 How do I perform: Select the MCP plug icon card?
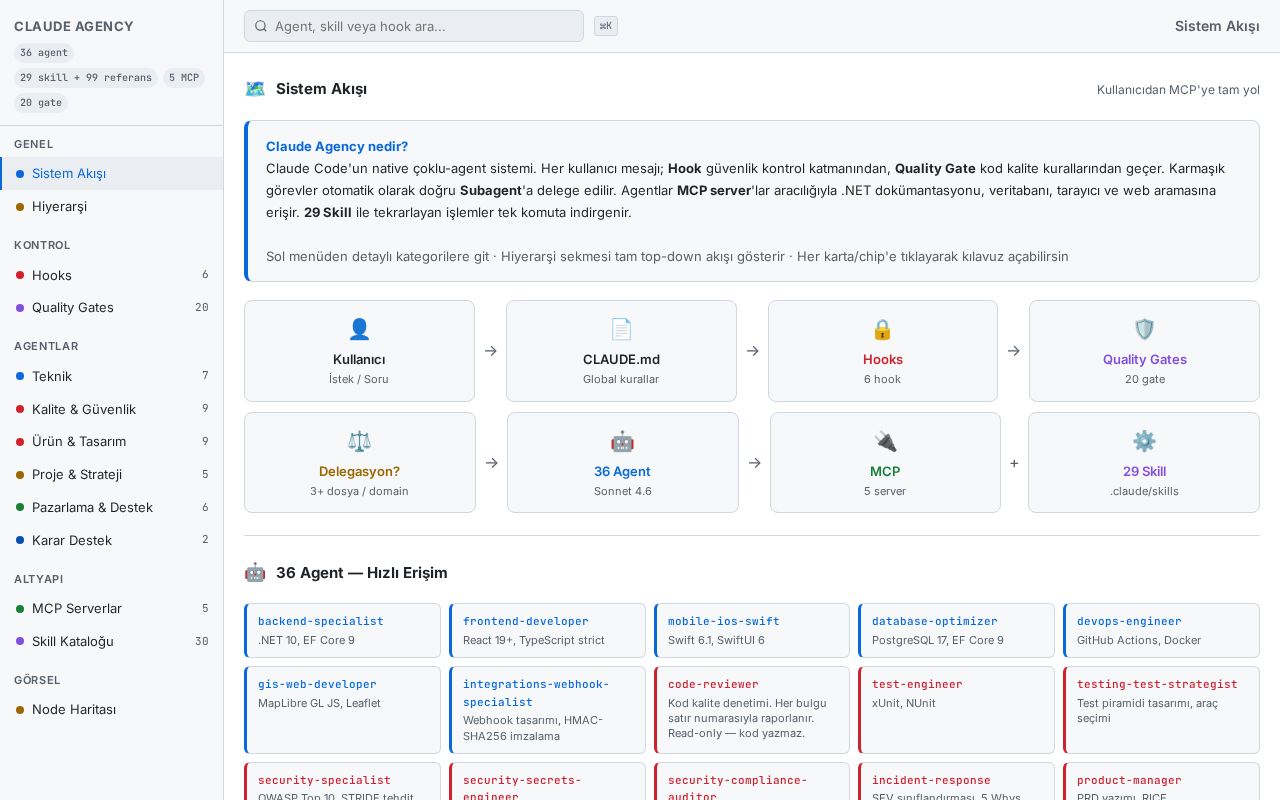click(x=885, y=463)
